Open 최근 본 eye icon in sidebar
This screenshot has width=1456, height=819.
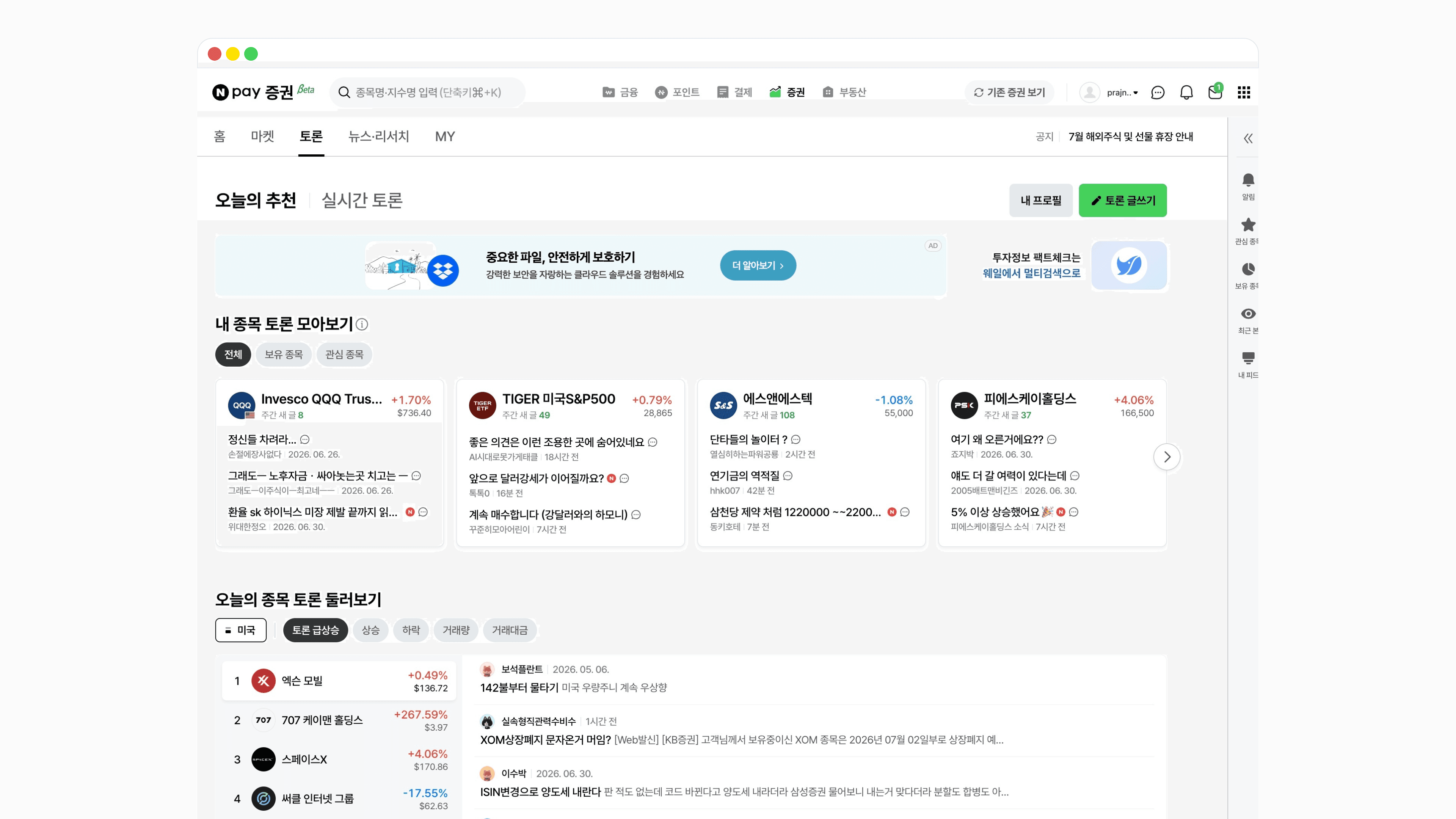tap(1248, 320)
